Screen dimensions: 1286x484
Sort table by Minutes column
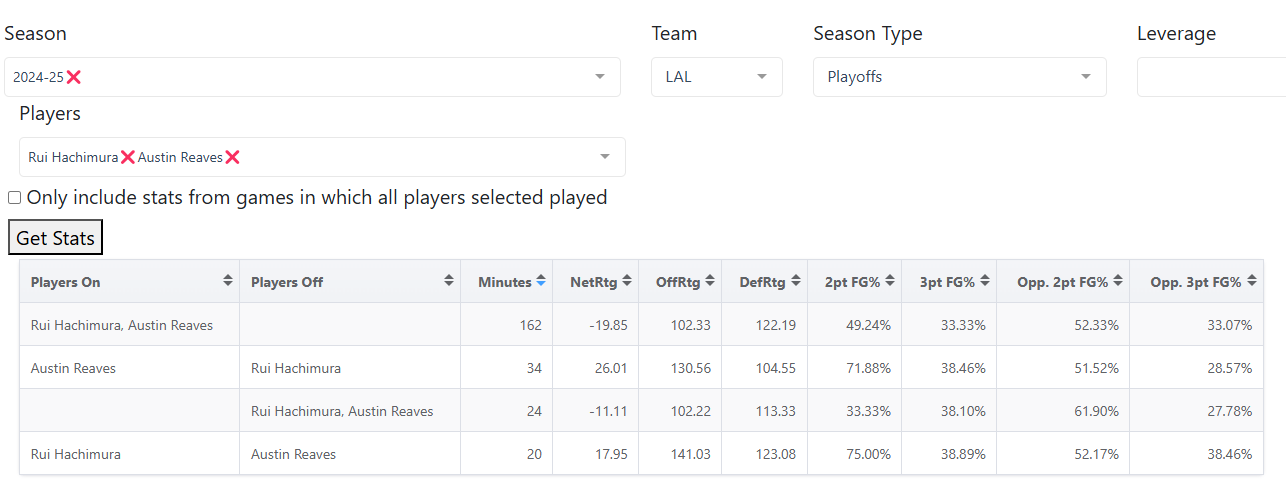click(541, 282)
